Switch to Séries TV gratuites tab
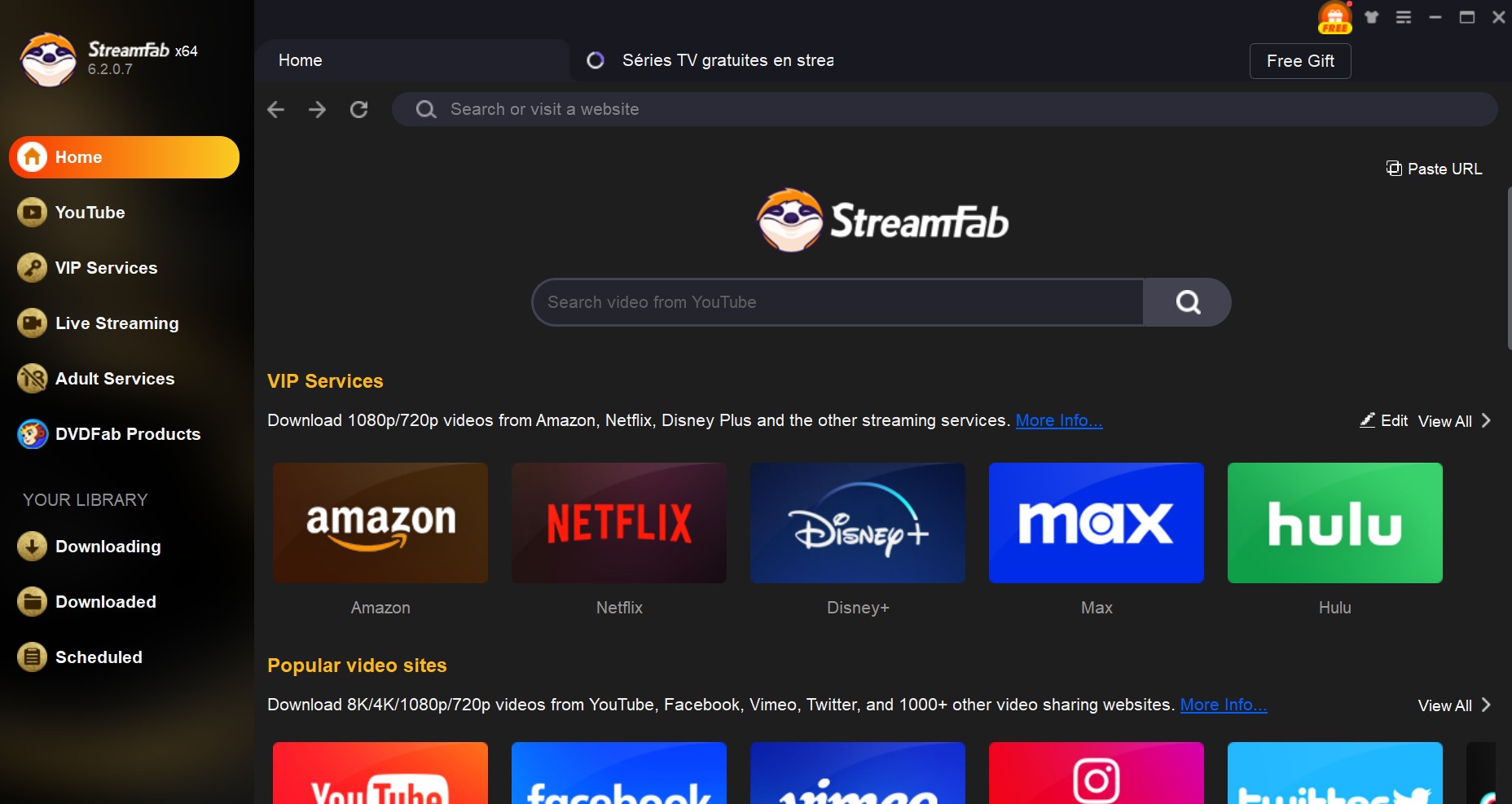Screen dimensions: 1512x804 tap(709, 60)
